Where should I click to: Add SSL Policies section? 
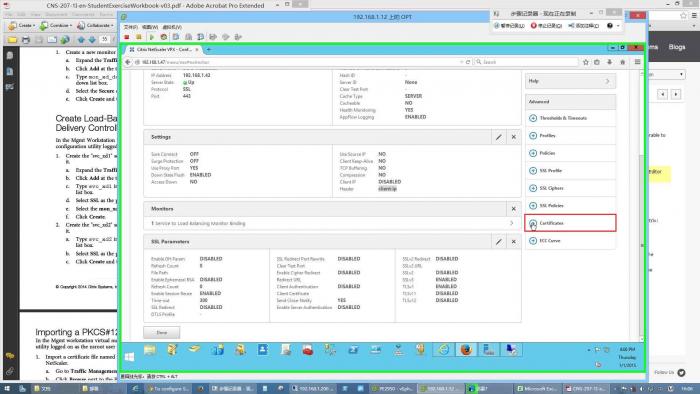click(x=570, y=206)
